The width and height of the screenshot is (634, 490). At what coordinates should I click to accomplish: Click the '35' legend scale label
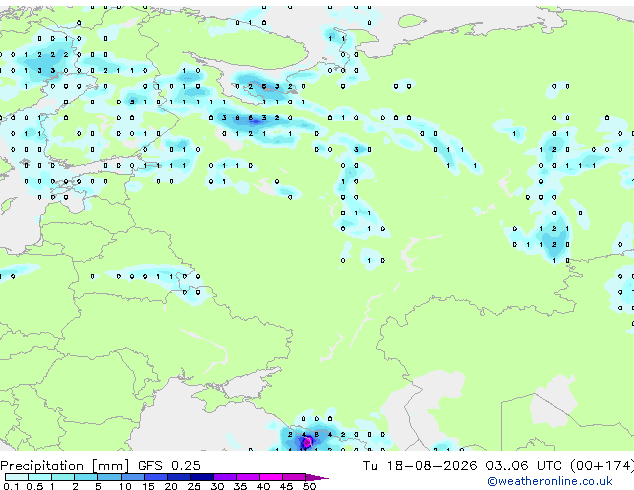point(240,486)
